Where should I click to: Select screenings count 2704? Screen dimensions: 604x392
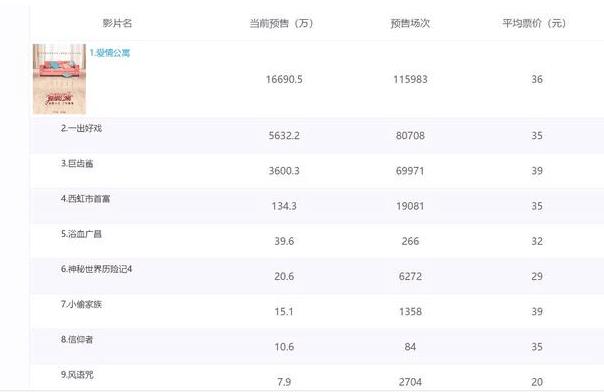coord(410,382)
